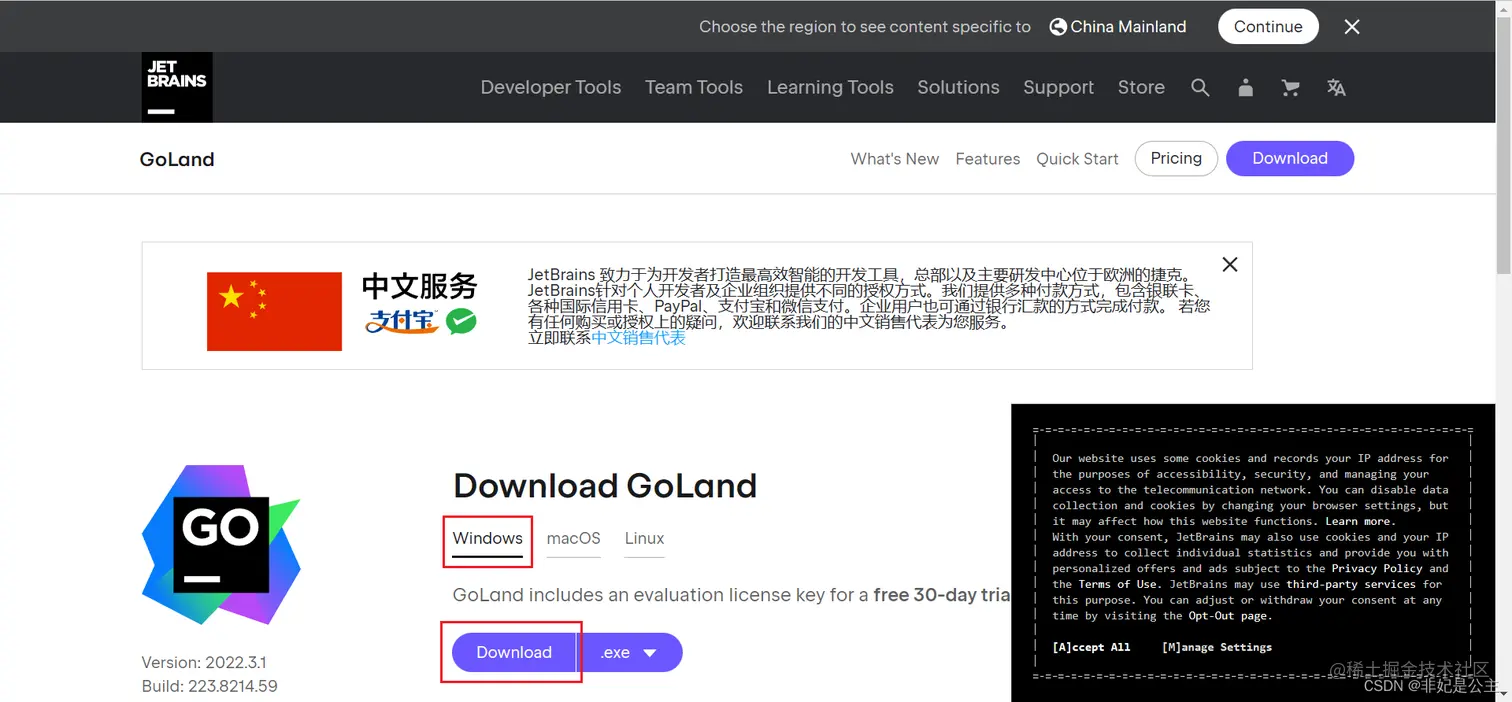Screen dimensions: 1512x702
Task: Click the Continue button for region selection
Action: 1268,26
